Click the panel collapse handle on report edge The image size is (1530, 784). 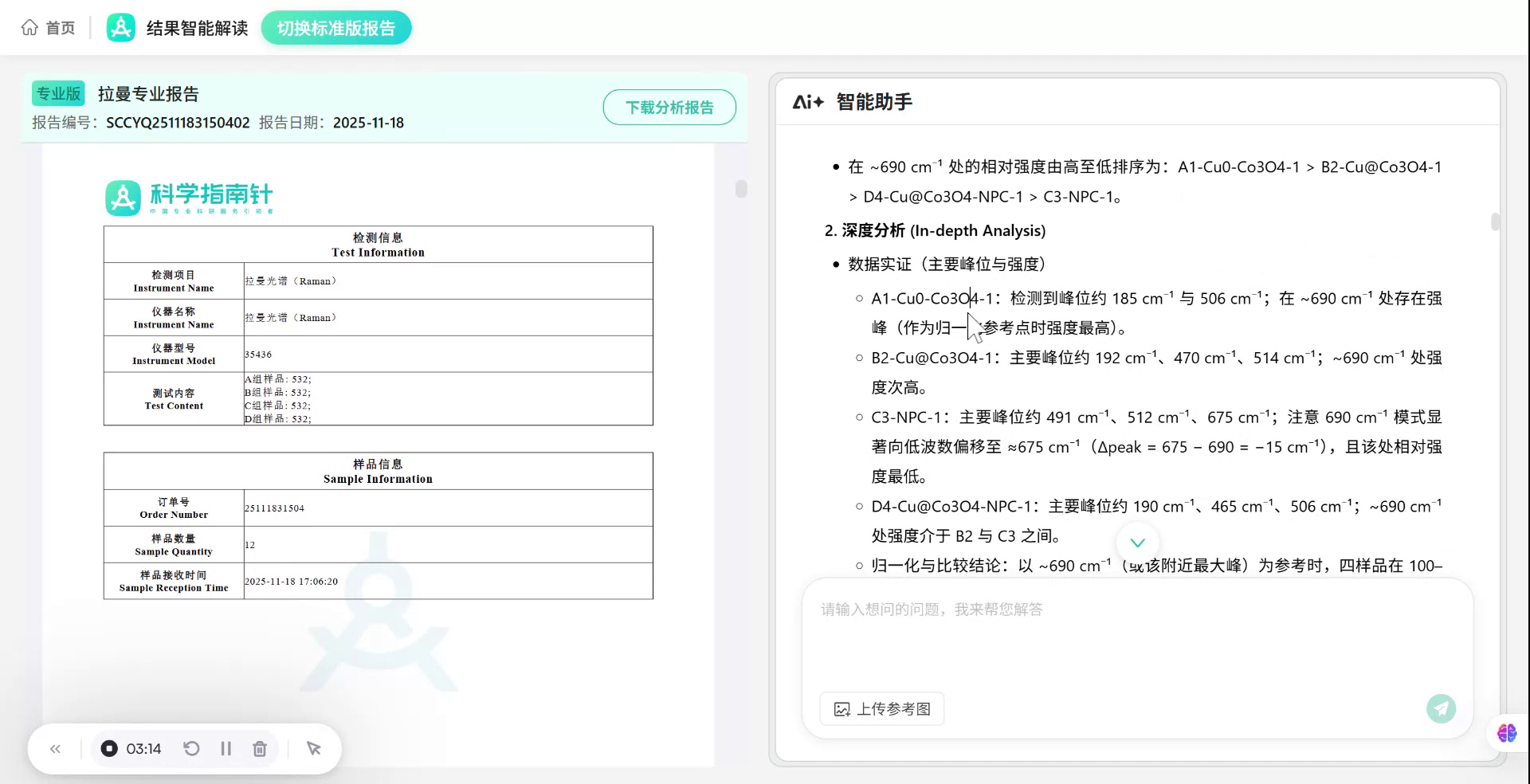pyautogui.click(x=741, y=190)
